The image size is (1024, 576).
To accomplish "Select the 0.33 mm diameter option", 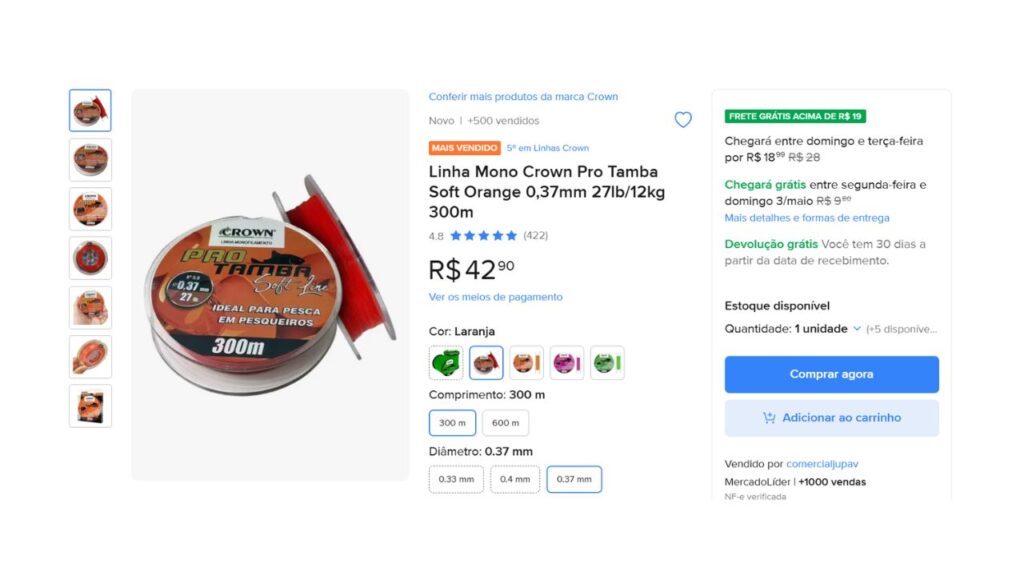I will tap(456, 479).
